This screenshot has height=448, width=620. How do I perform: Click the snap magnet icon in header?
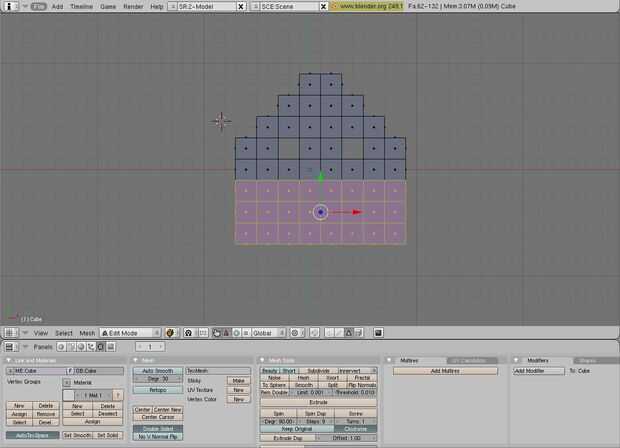click(314, 333)
